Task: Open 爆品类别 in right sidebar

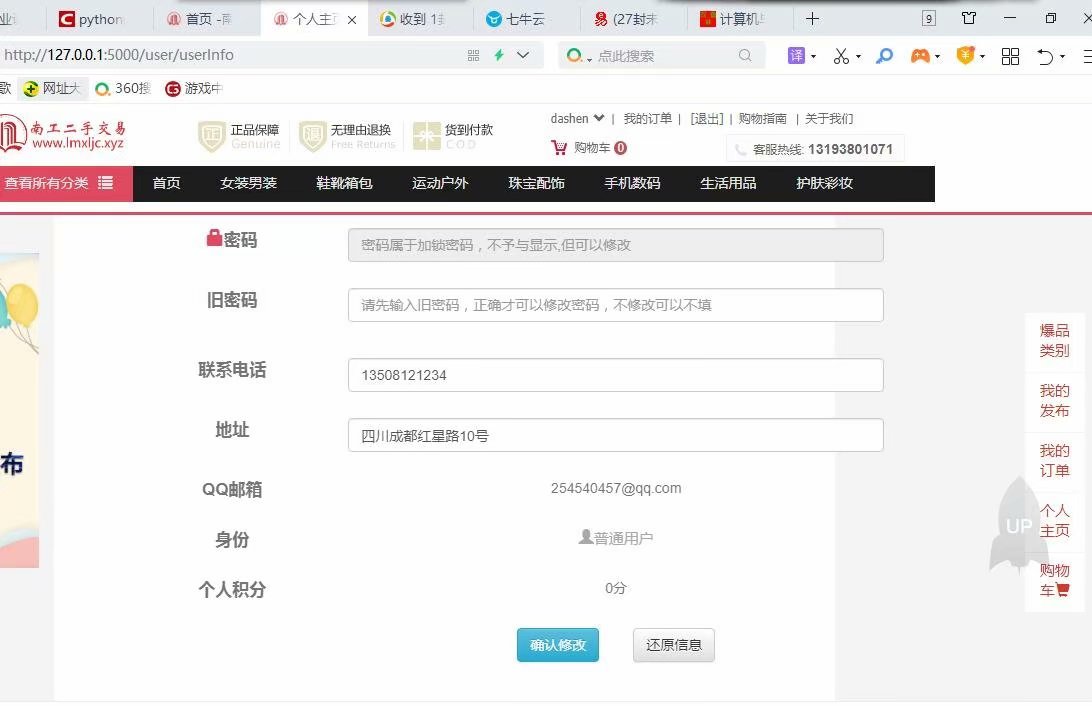Action: (1054, 340)
